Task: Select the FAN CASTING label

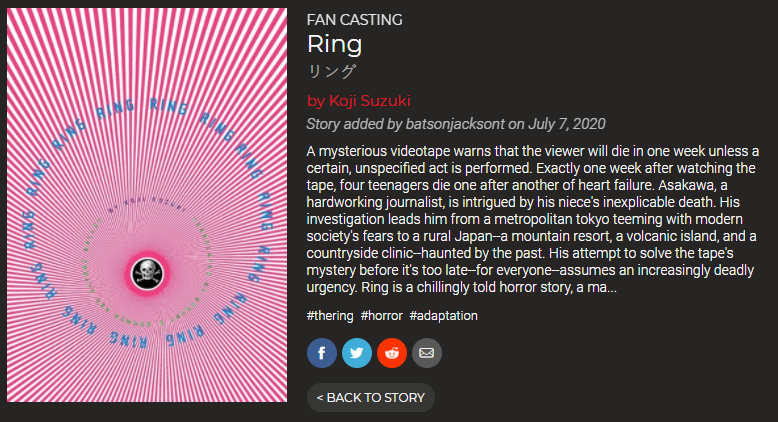Action: (x=354, y=20)
